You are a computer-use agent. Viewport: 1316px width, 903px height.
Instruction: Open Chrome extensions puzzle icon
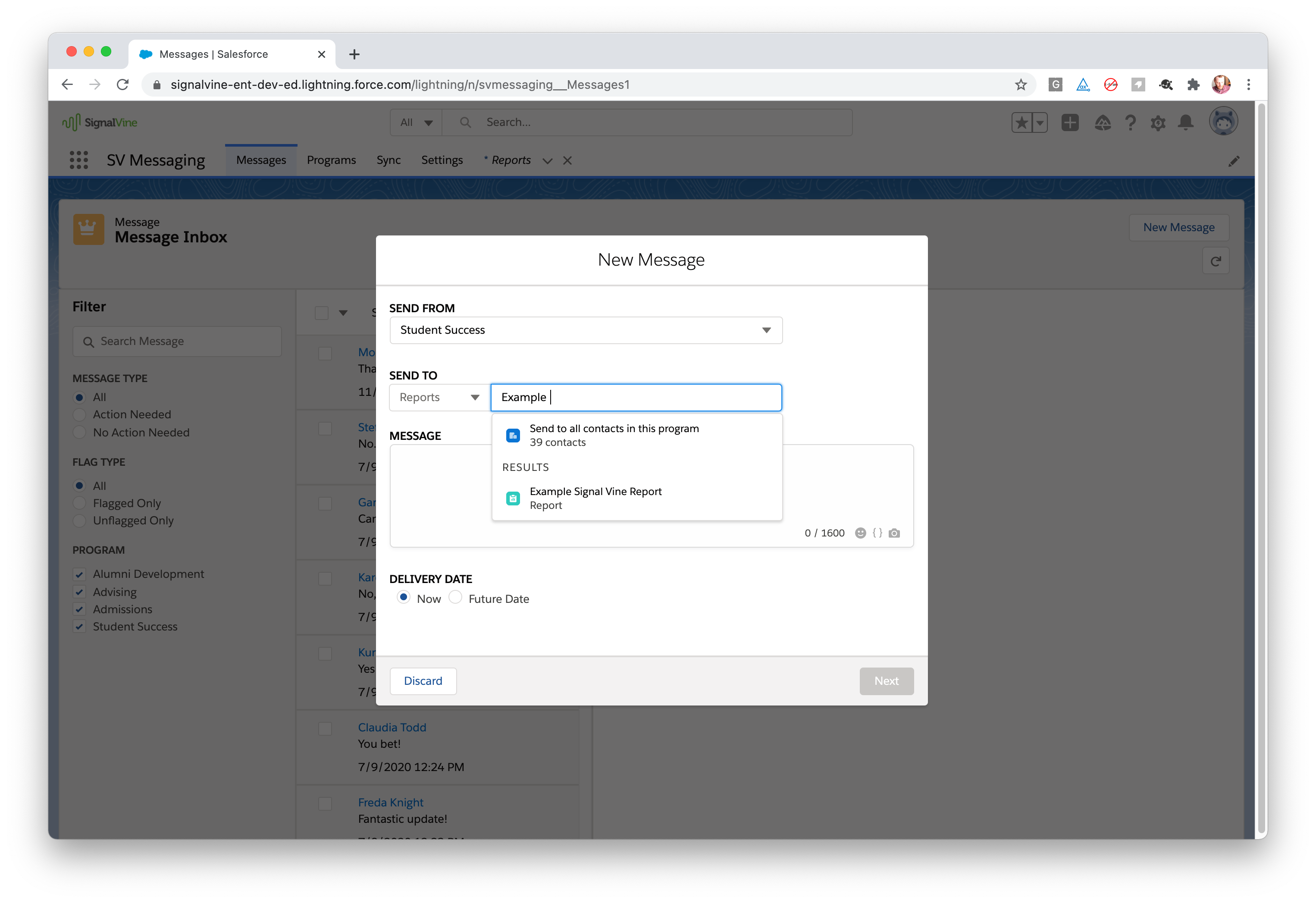coord(1194,85)
